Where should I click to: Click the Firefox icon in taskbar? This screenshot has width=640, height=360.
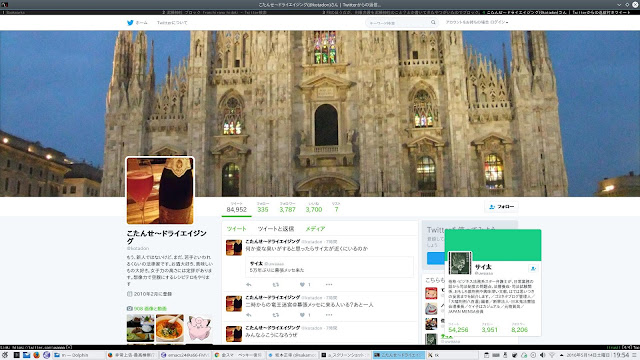pyautogui.click(x=36, y=355)
